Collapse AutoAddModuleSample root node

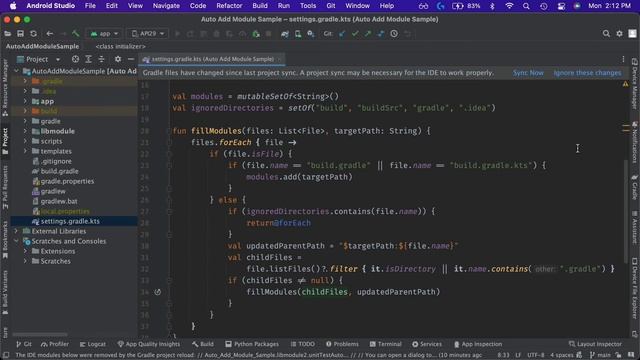coord(16,71)
